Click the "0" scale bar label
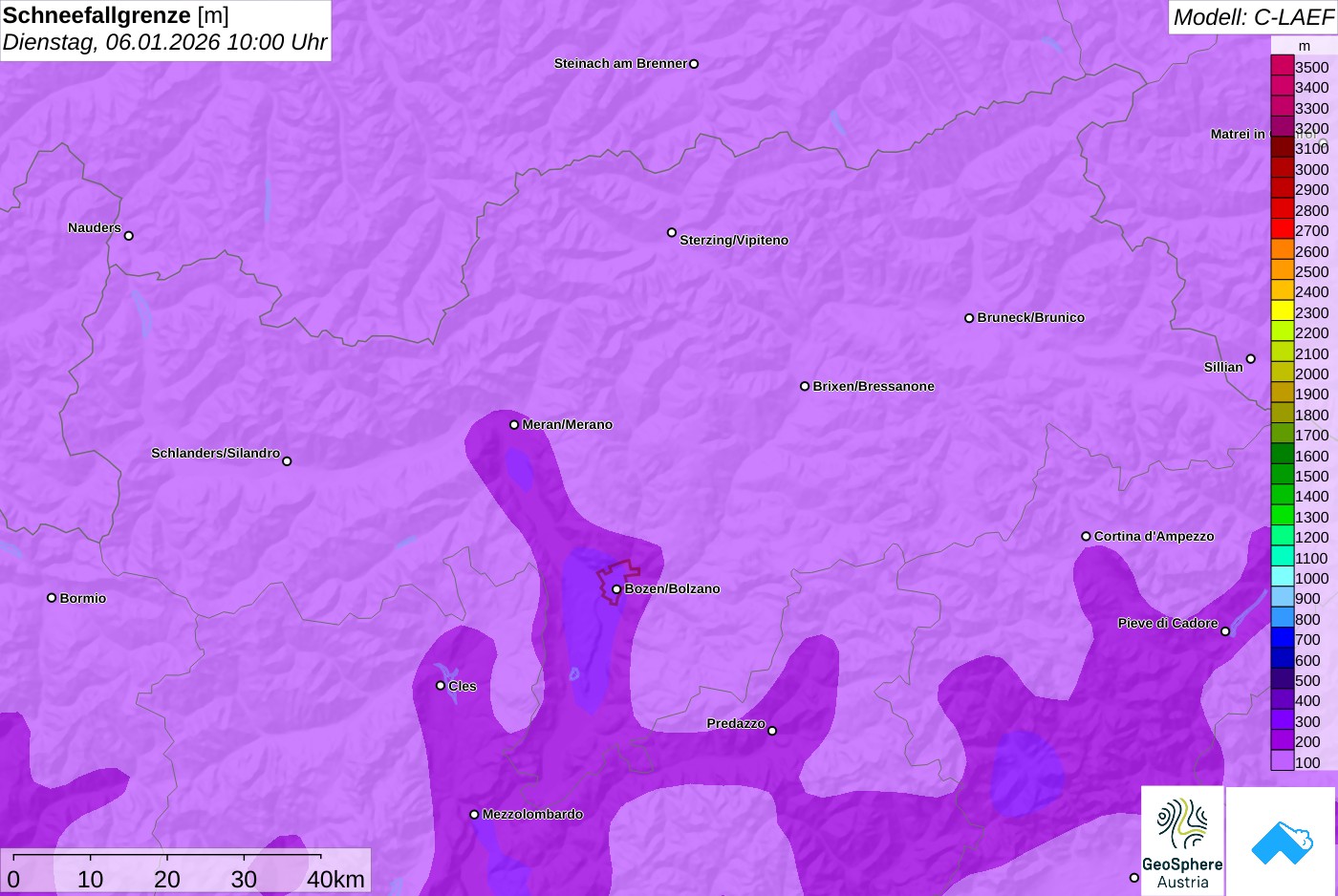Image resolution: width=1338 pixels, height=896 pixels. tap(13, 879)
